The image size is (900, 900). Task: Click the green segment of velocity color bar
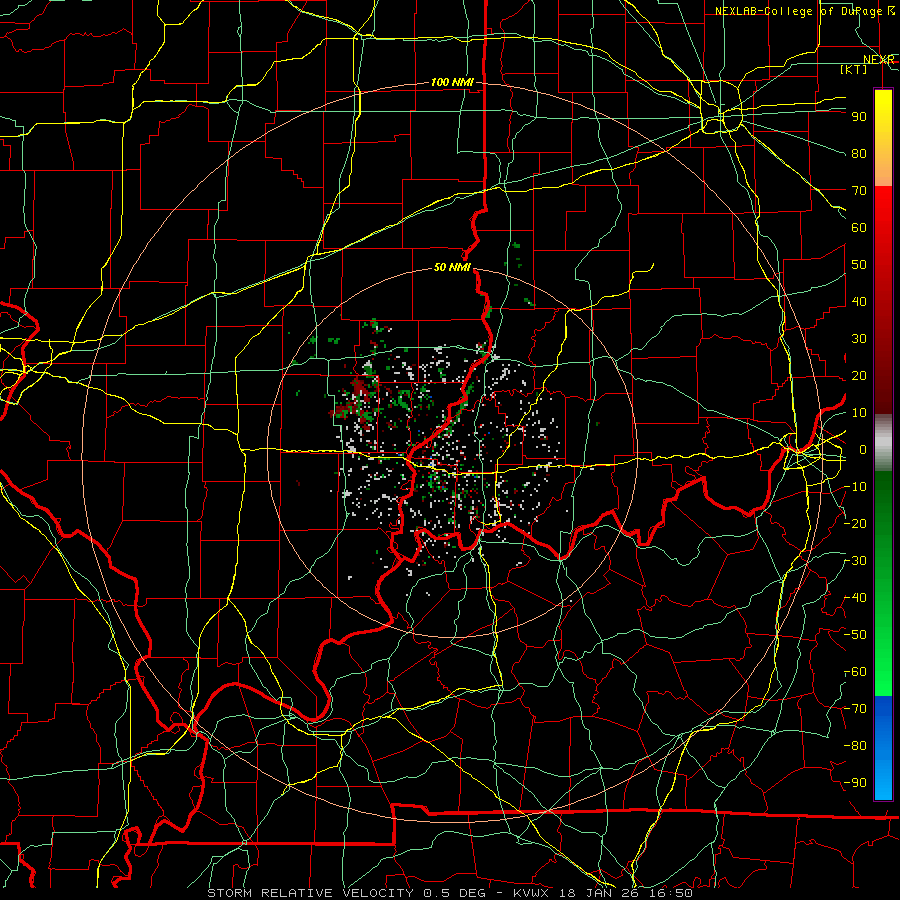point(883,583)
